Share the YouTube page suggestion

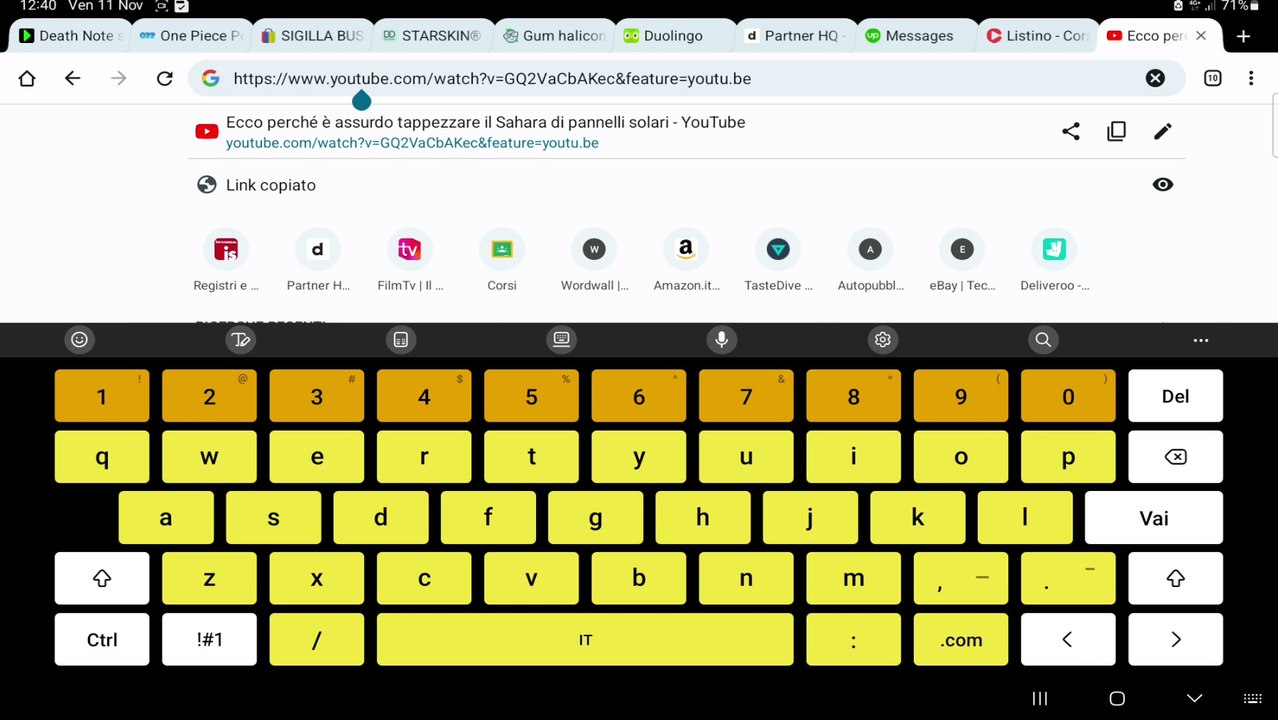click(1071, 131)
